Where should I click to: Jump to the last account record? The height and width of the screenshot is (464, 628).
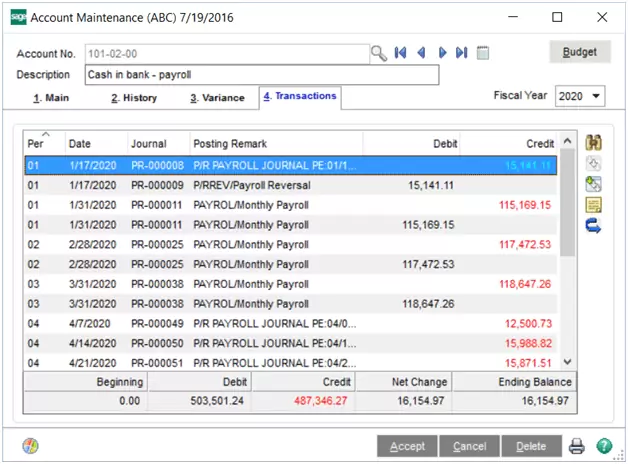(461, 53)
